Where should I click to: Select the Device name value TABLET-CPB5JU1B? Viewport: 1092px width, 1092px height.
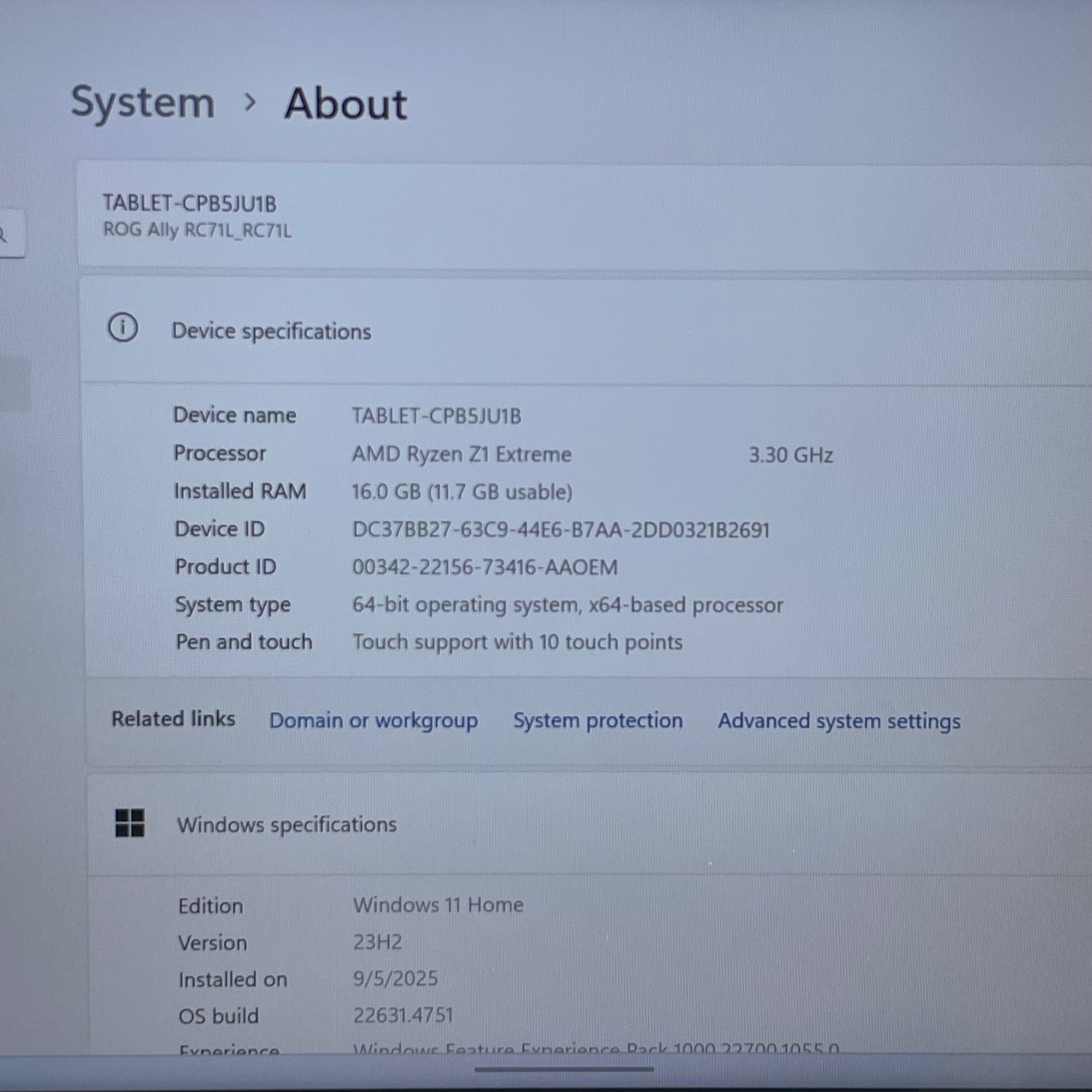(437, 416)
